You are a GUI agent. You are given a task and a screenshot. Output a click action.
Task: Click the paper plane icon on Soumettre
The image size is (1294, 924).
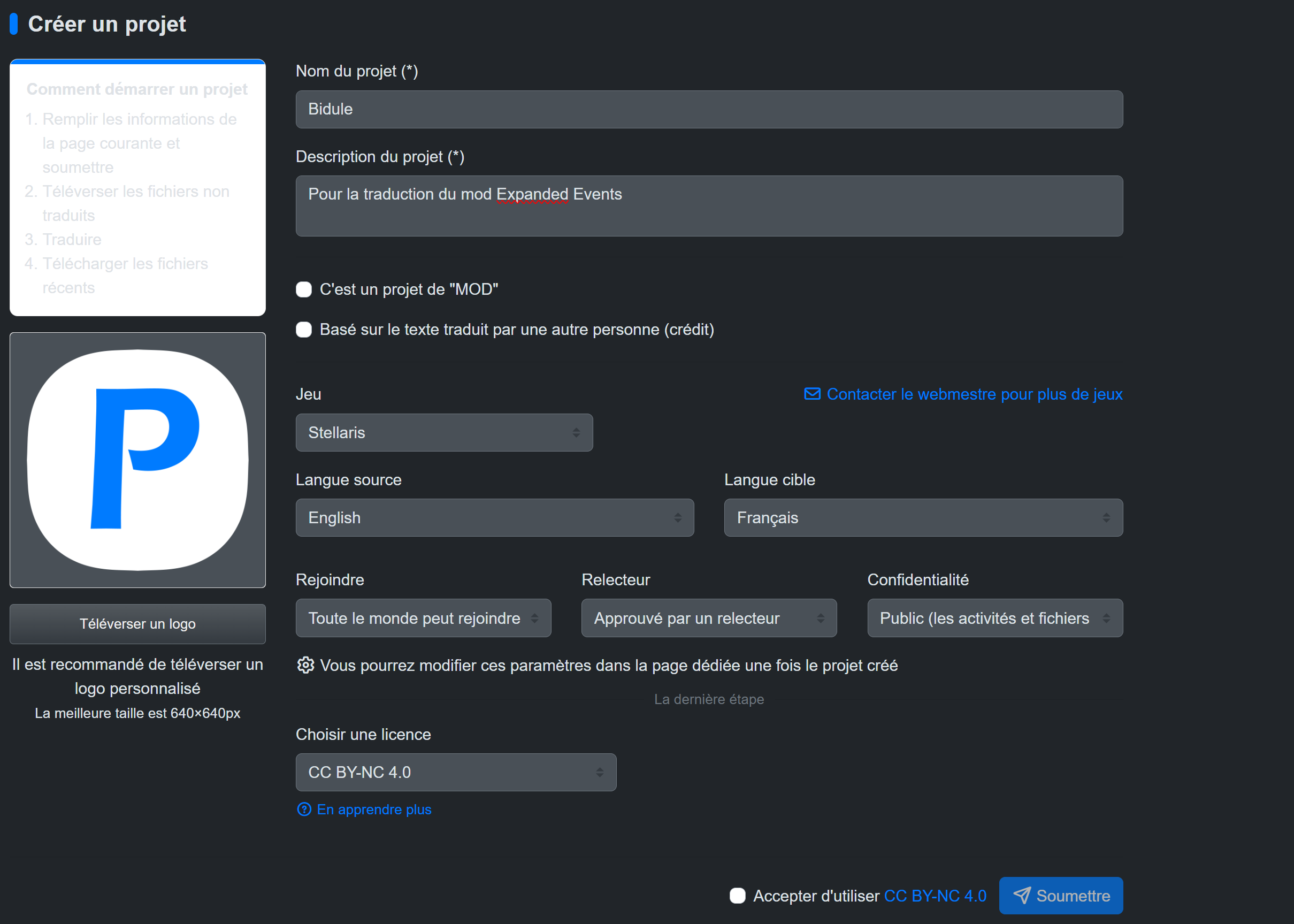click(x=1022, y=896)
